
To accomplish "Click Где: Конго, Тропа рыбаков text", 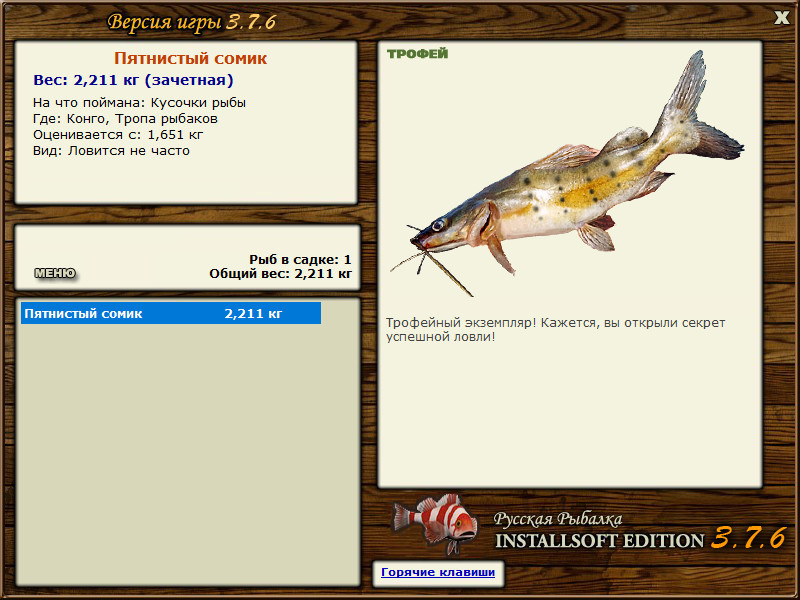I will point(126,119).
